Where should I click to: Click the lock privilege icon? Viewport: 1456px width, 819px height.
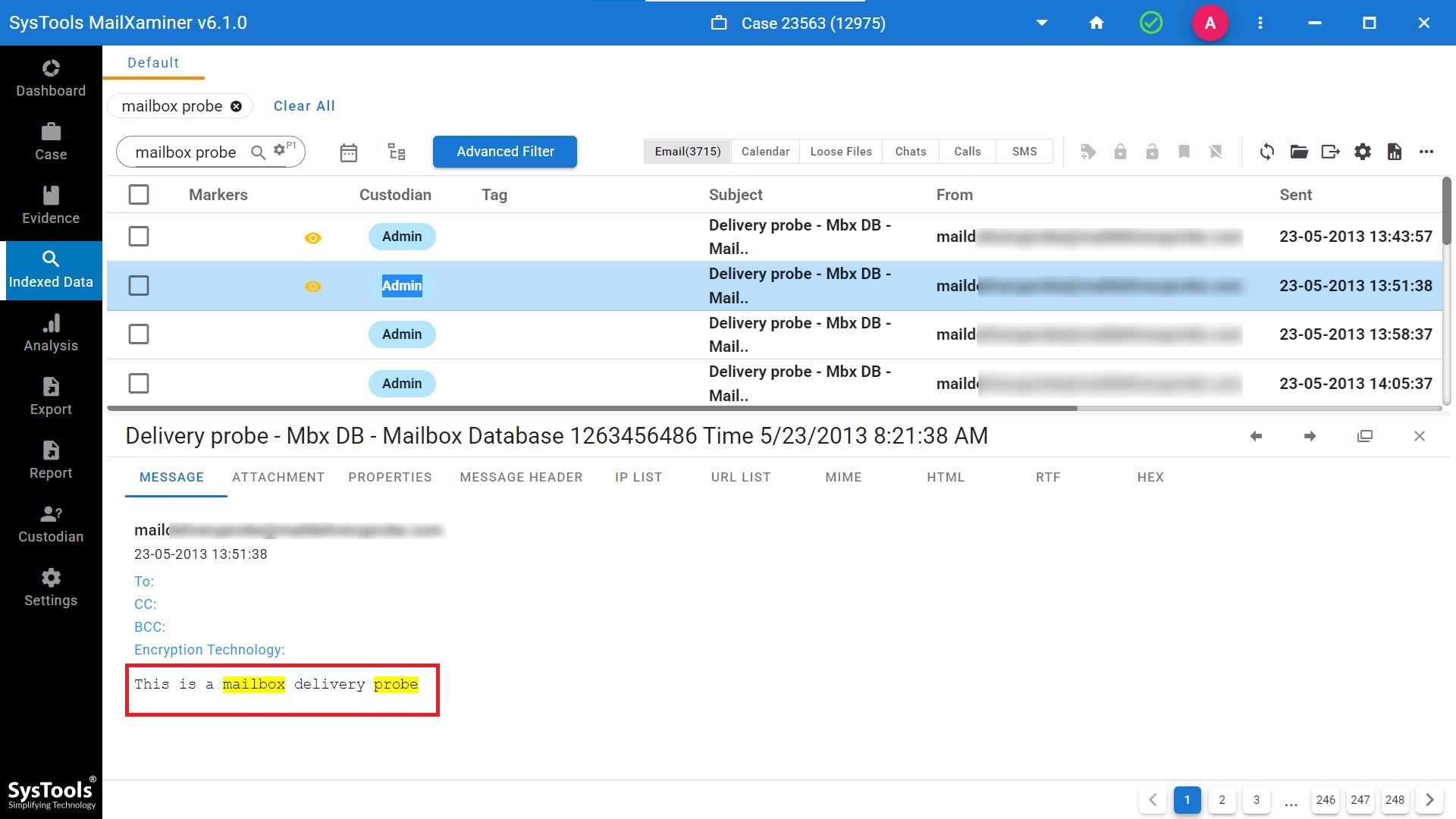tap(1120, 152)
